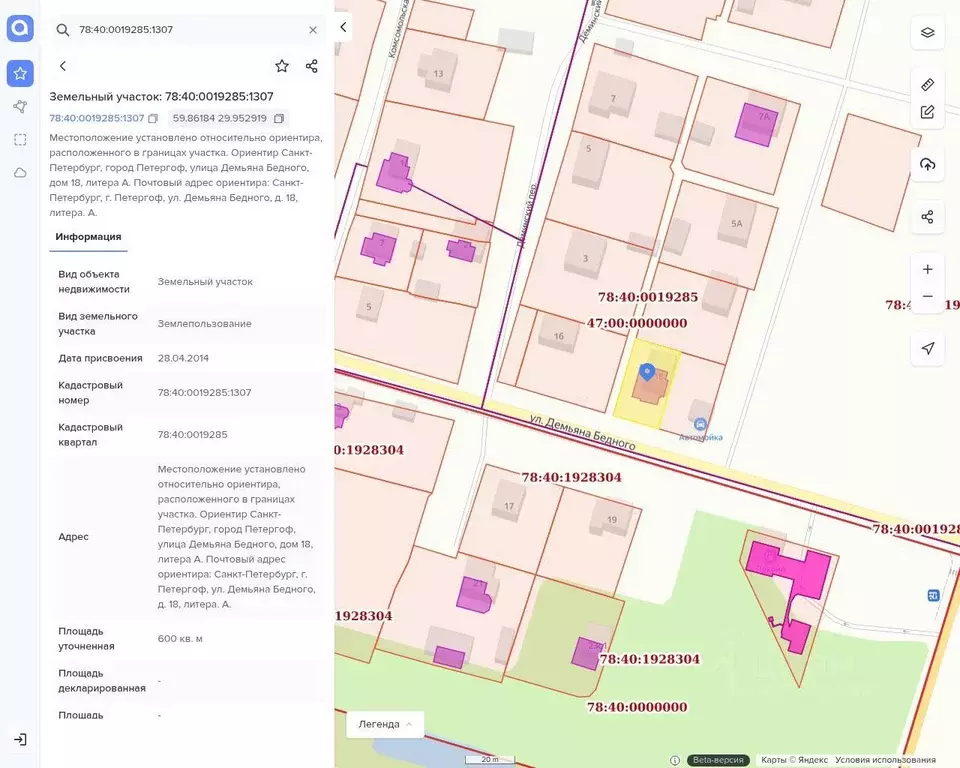Copy the cadastral number 78:40:0019285:1307
This screenshot has height=768, width=960.
pos(153,118)
